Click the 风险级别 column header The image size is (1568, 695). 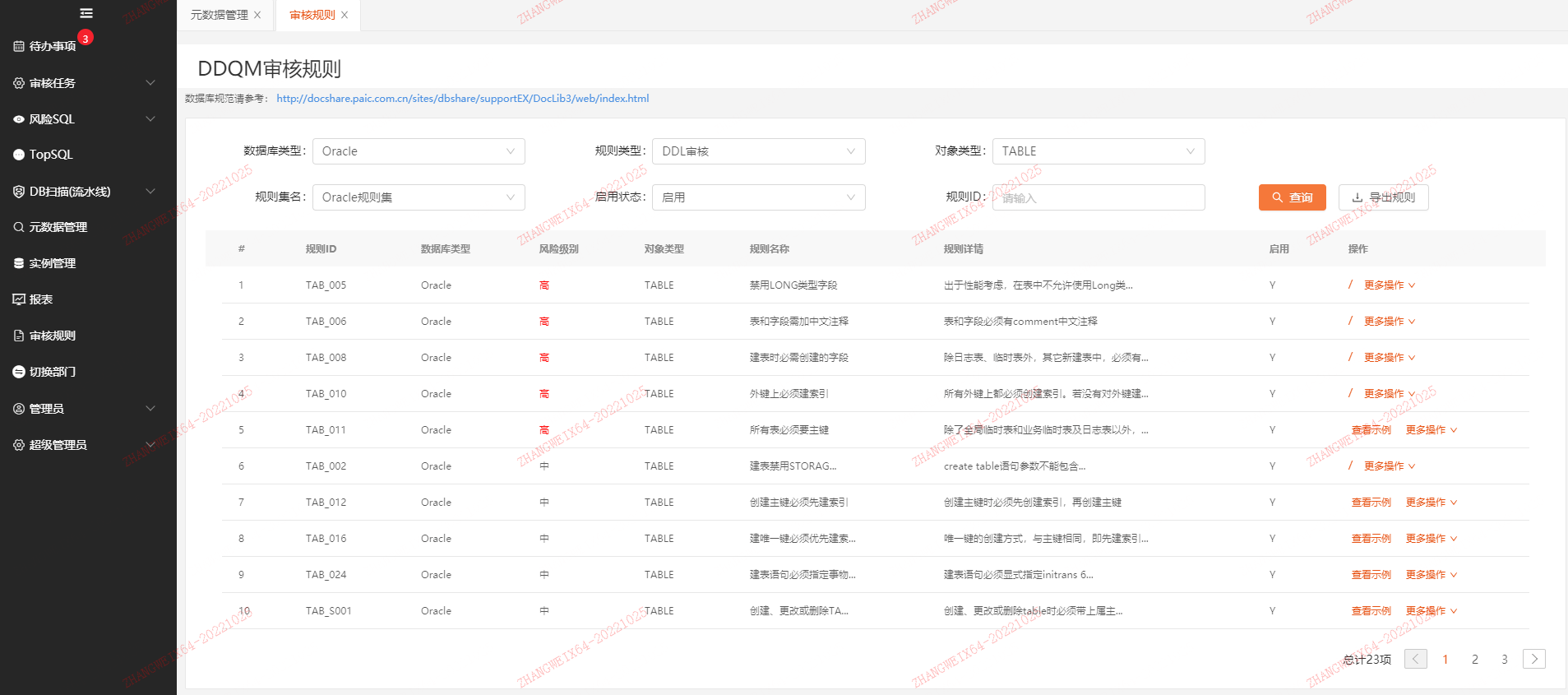click(559, 249)
